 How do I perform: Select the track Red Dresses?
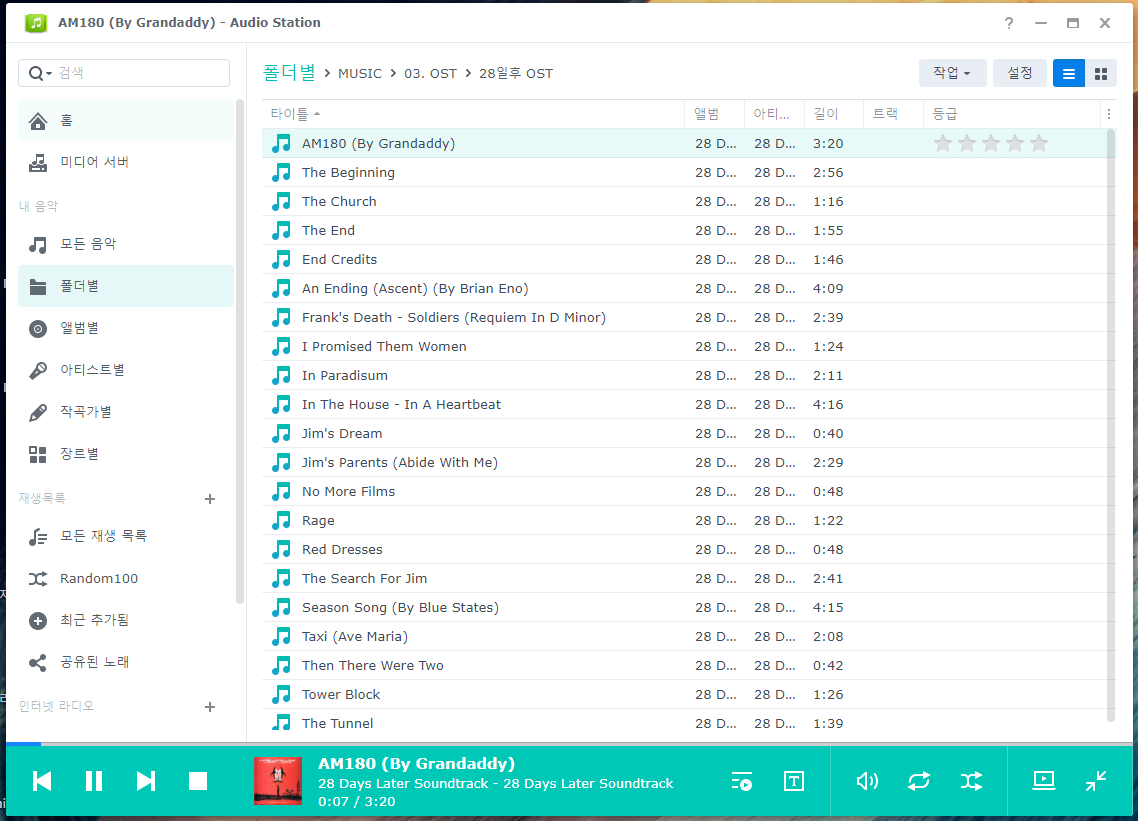click(x=684, y=550)
